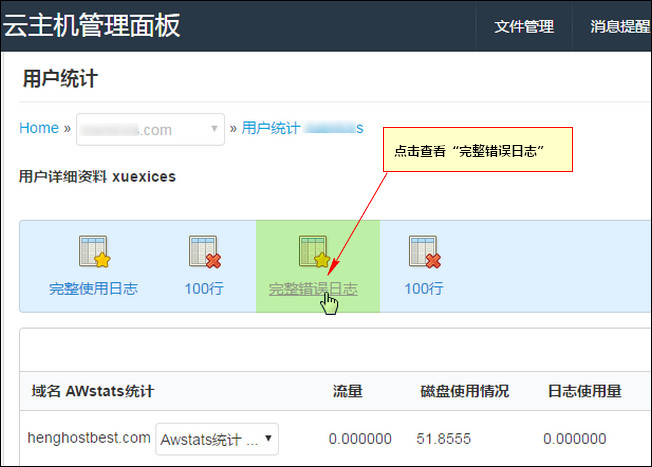Image resolution: width=652 pixels, height=467 pixels.
Task: Click the dropdown arrow of domain selector
Action: [214, 128]
